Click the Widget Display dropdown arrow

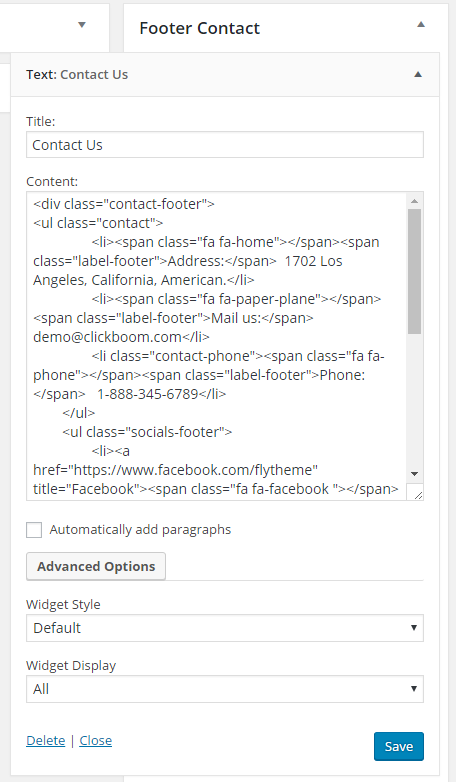[414, 689]
